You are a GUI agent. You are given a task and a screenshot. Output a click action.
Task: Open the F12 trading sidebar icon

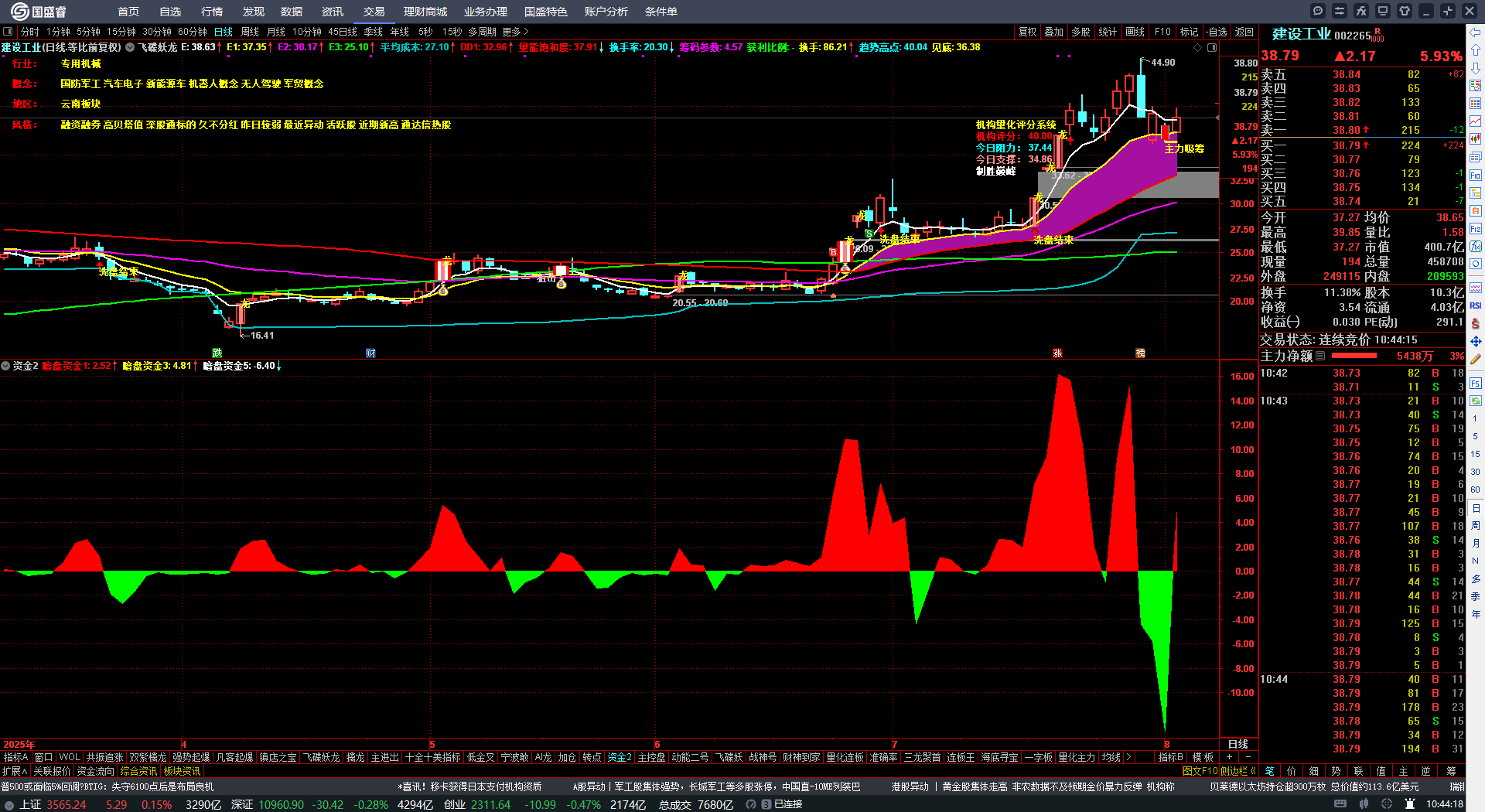tap(1476, 229)
